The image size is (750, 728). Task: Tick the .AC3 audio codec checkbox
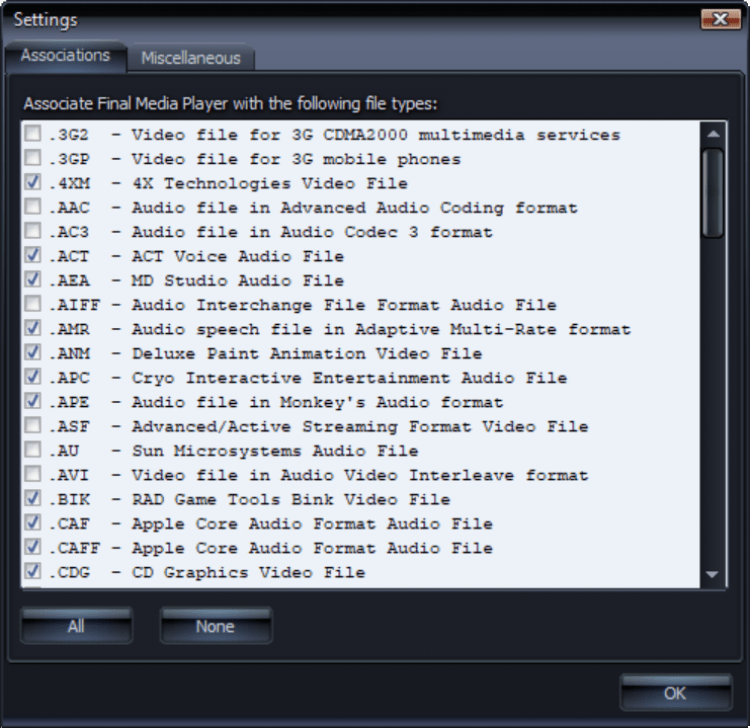pyautogui.click(x=34, y=232)
